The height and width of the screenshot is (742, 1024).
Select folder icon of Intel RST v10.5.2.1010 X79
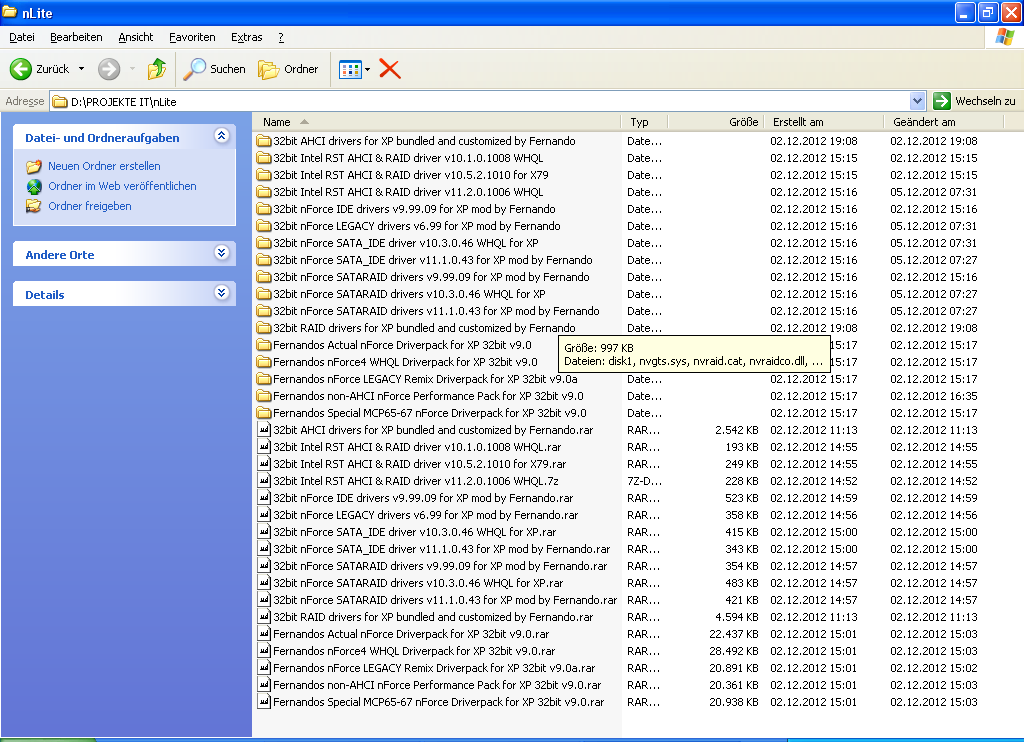(264, 175)
